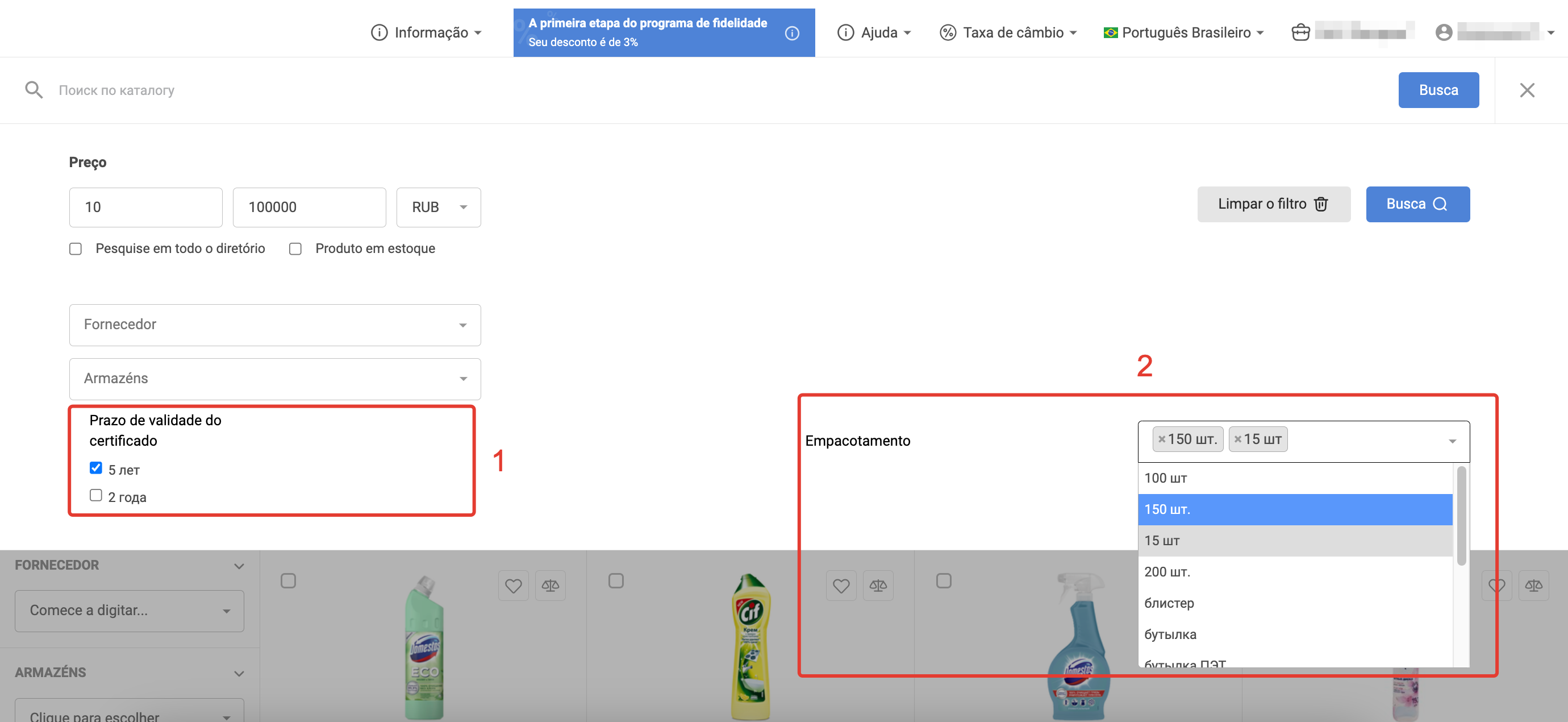Remove the 150 шт. packaging tag
The width and height of the screenshot is (1568, 722).
coord(1161,439)
